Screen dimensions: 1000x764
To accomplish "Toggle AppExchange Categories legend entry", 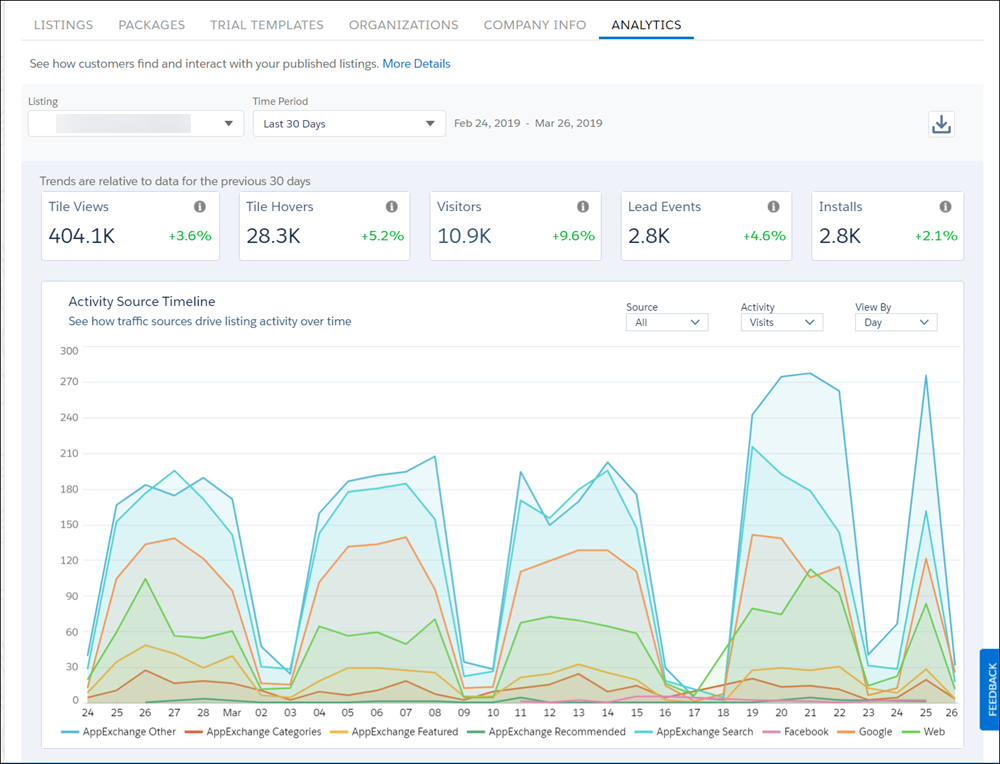I will [253, 732].
